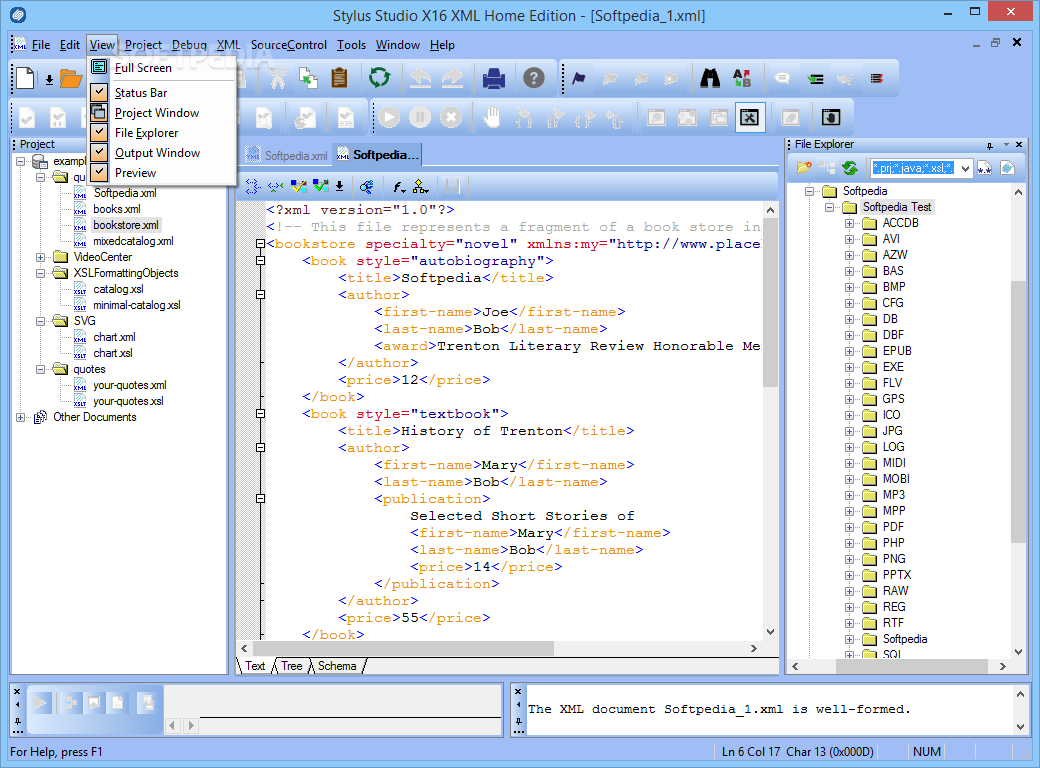Click File Explorer vertical scrollbar thumb

coord(1018,411)
